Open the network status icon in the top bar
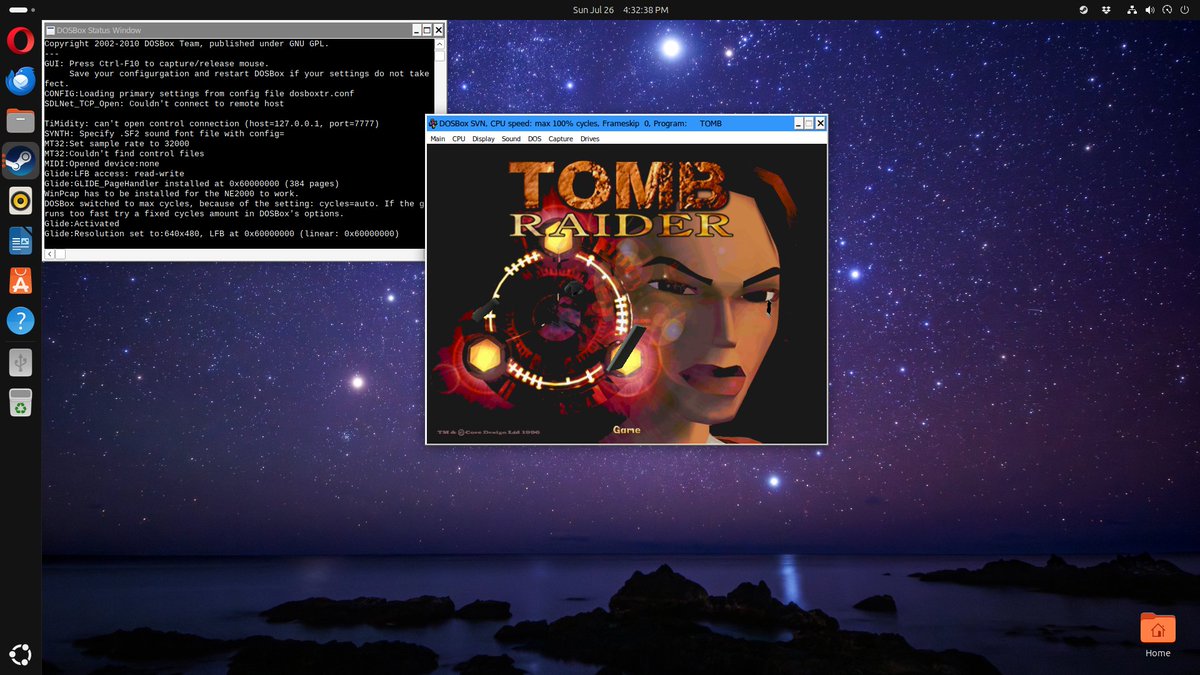 pyautogui.click(x=1131, y=9)
